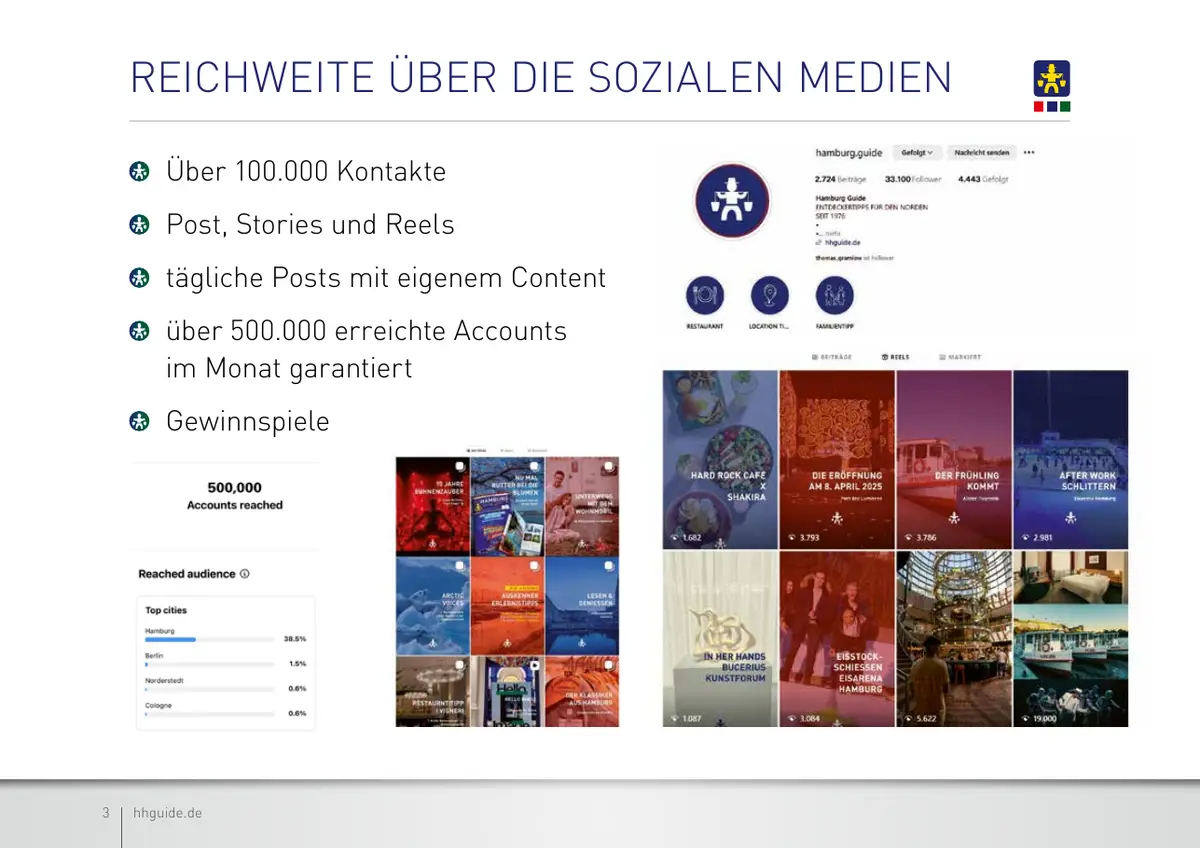Open the RESTAURANT story highlight
The width and height of the screenshot is (1200, 848).
[705, 296]
